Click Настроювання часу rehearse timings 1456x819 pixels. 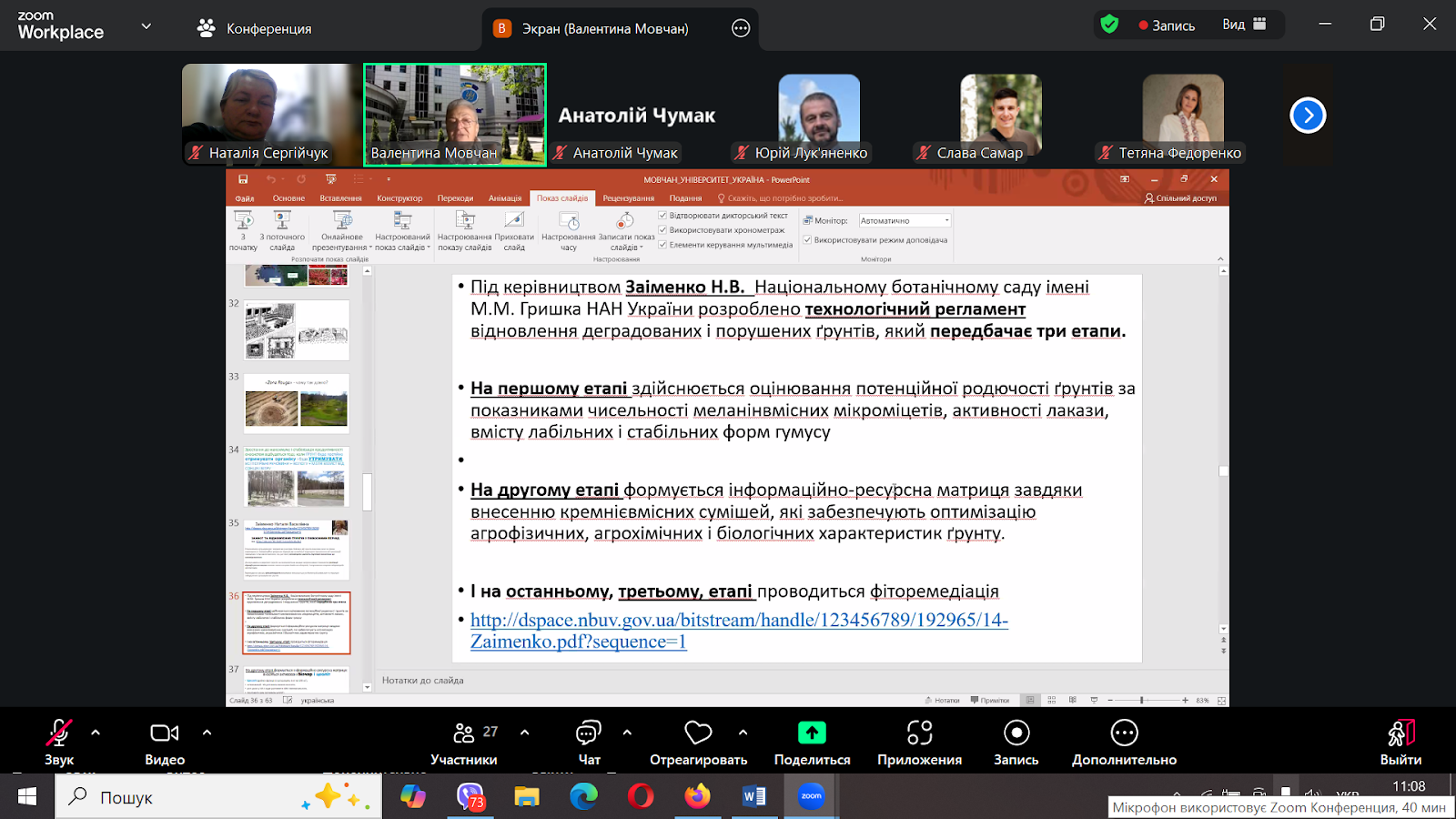click(x=569, y=230)
